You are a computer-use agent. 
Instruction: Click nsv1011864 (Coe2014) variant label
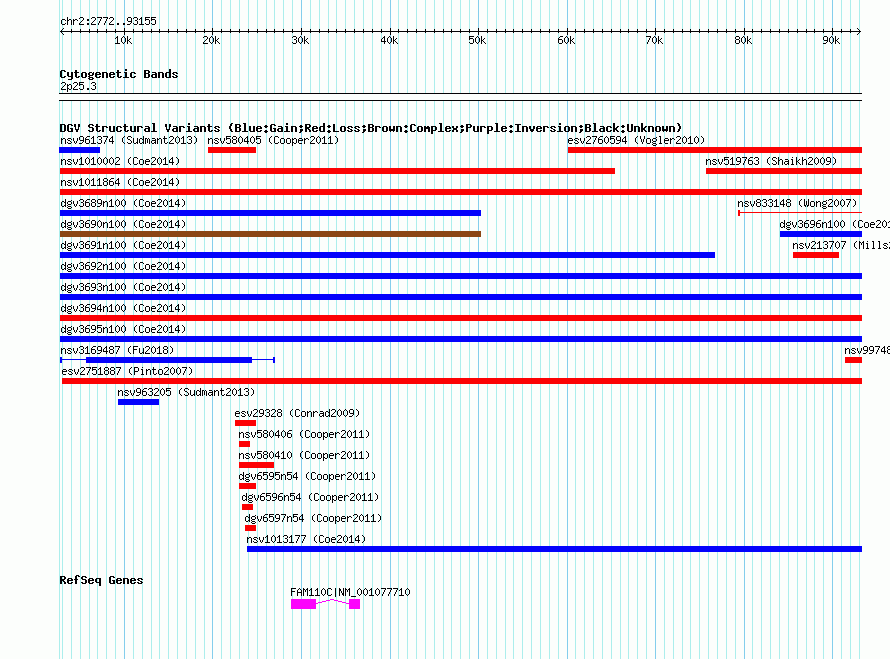pyautogui.click(x=120, y=182)
